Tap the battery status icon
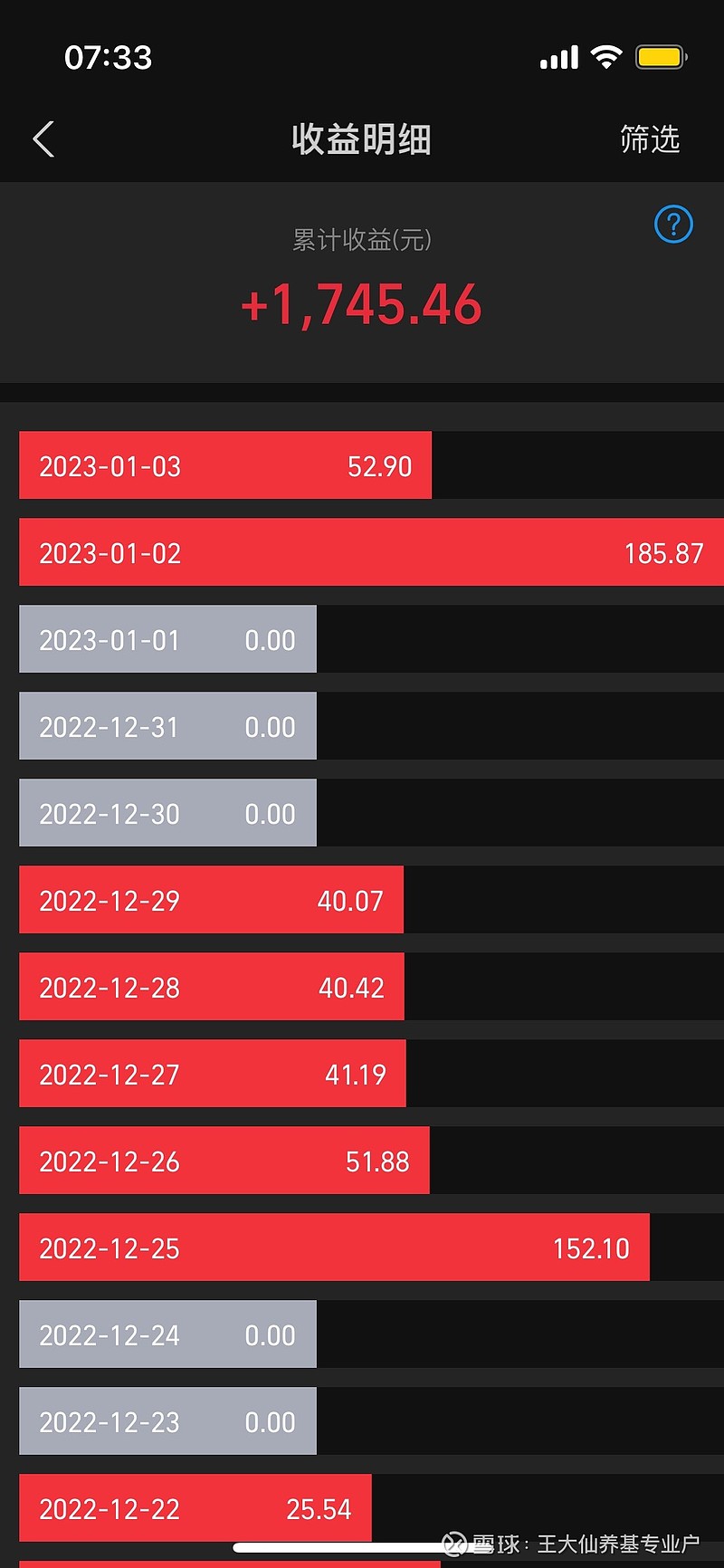The image size is (724, 1568). point(662,57)
